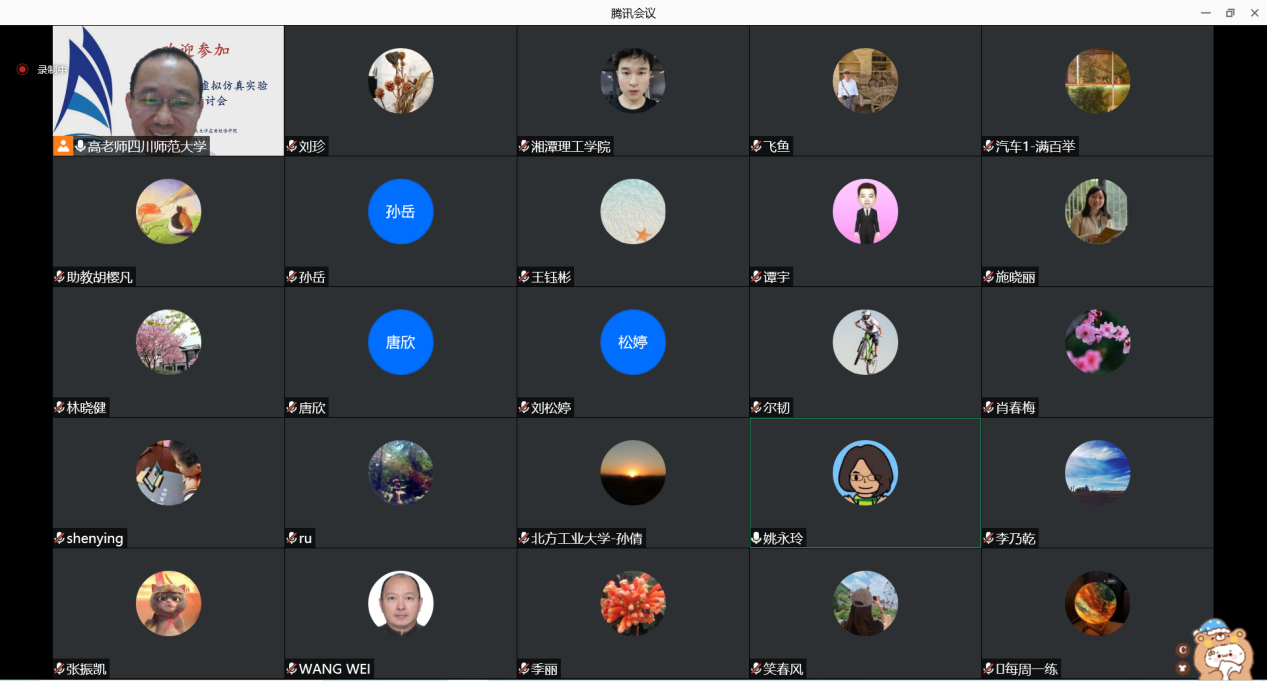Click the sunset avatar of 北方工业大学-孙倩

tap(632, 472)
